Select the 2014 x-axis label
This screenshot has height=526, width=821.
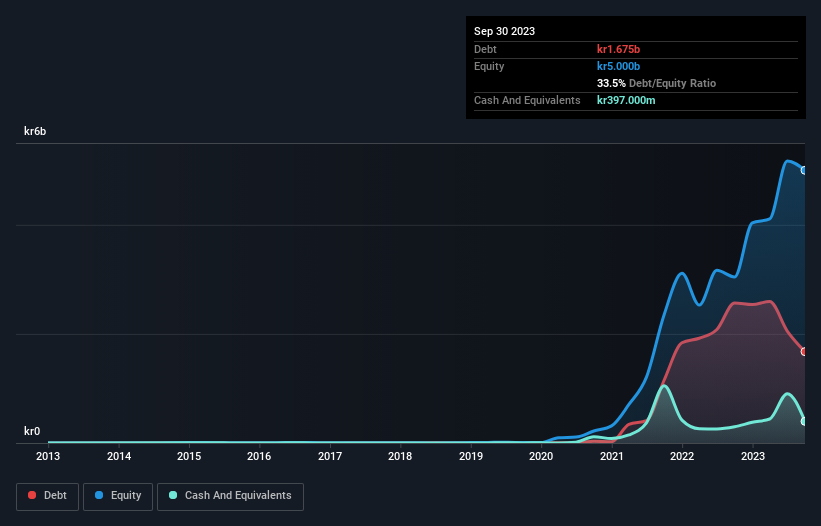[x=119, y=456]
